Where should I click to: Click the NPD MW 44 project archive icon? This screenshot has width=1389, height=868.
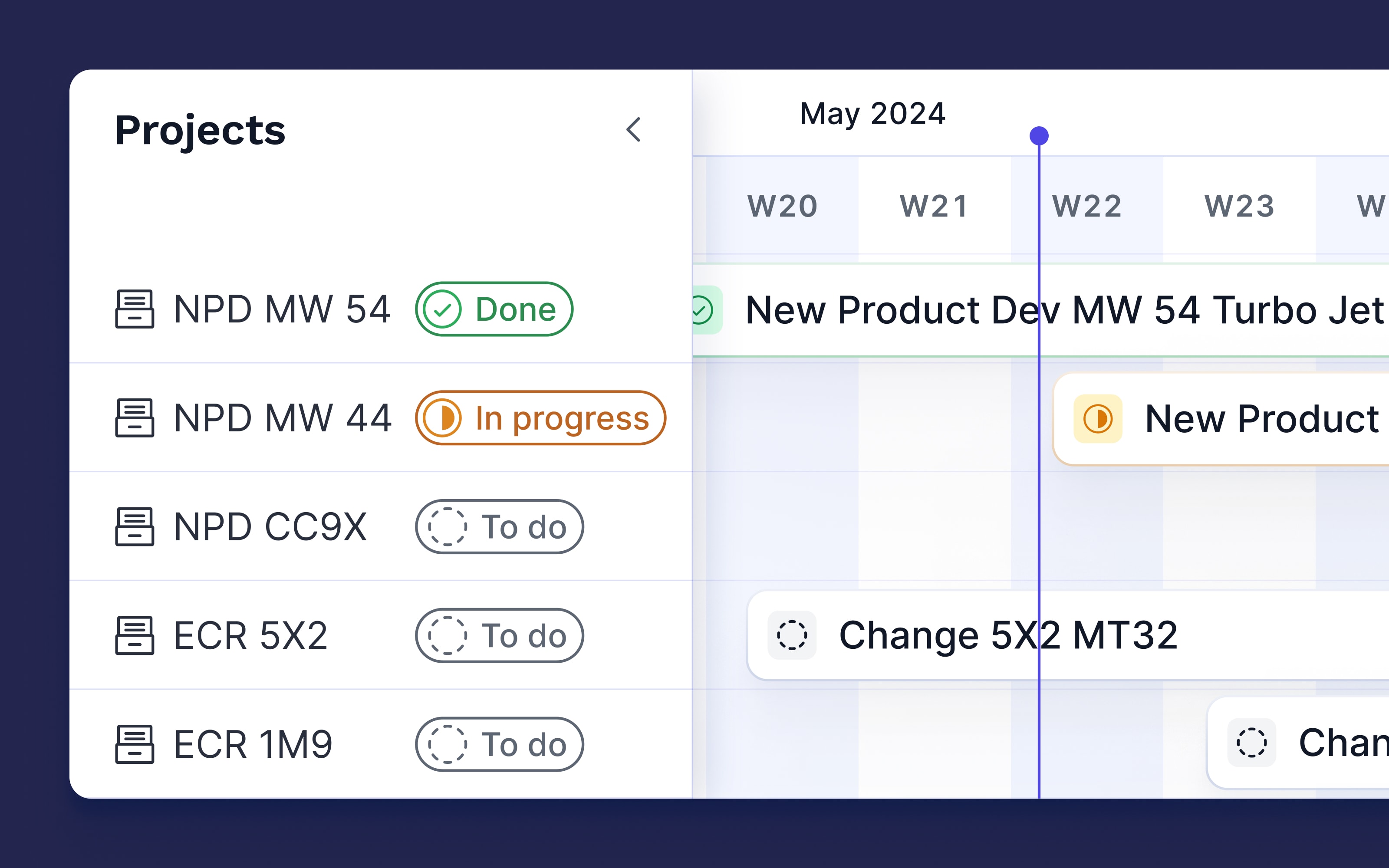pos(134,418)
